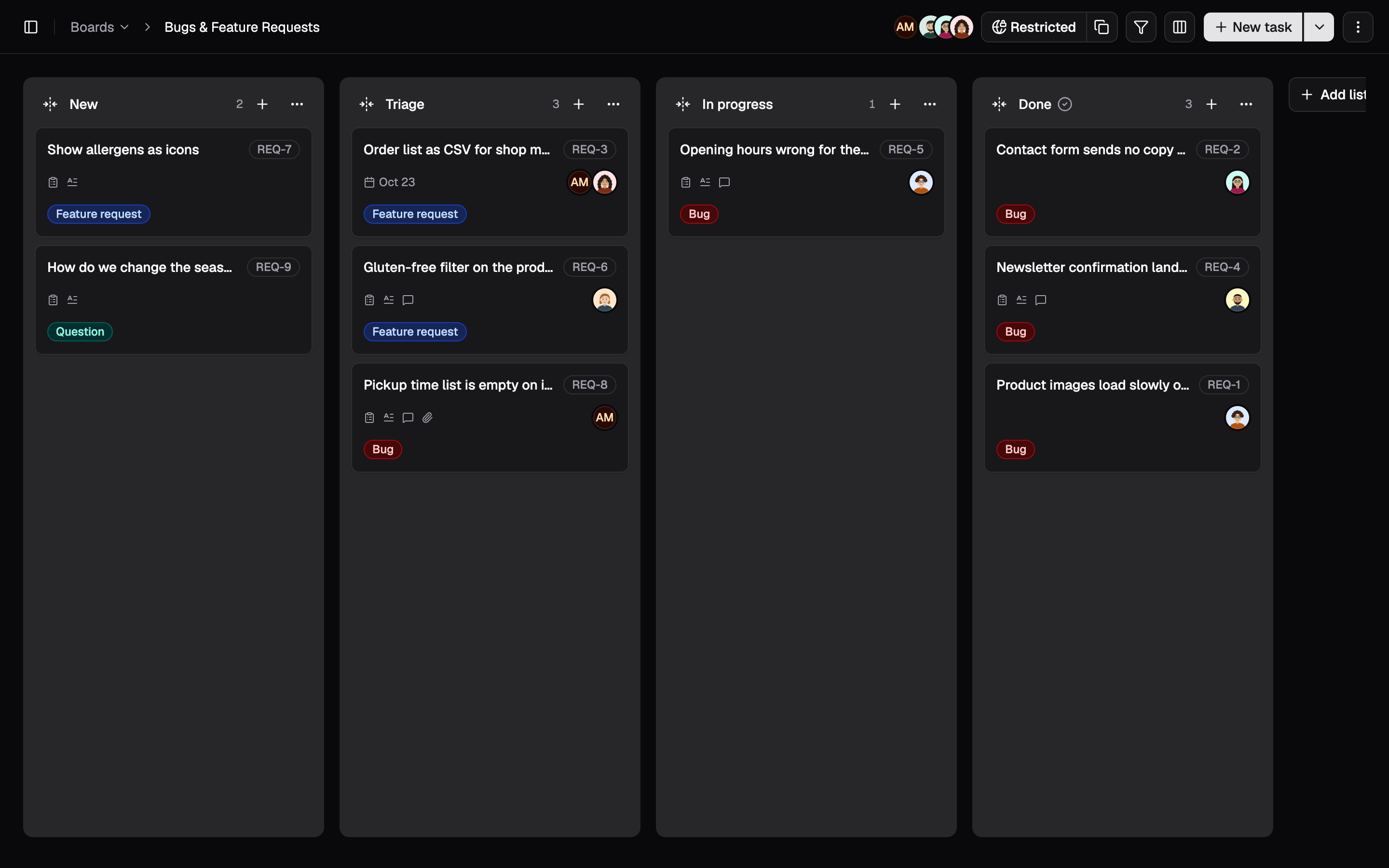Image resolution: width=1389 pixels, height=868 pixels.
Task: Click the Bugs & Feature Requests title
Action: pyautogui.click(x=242, y=27)
